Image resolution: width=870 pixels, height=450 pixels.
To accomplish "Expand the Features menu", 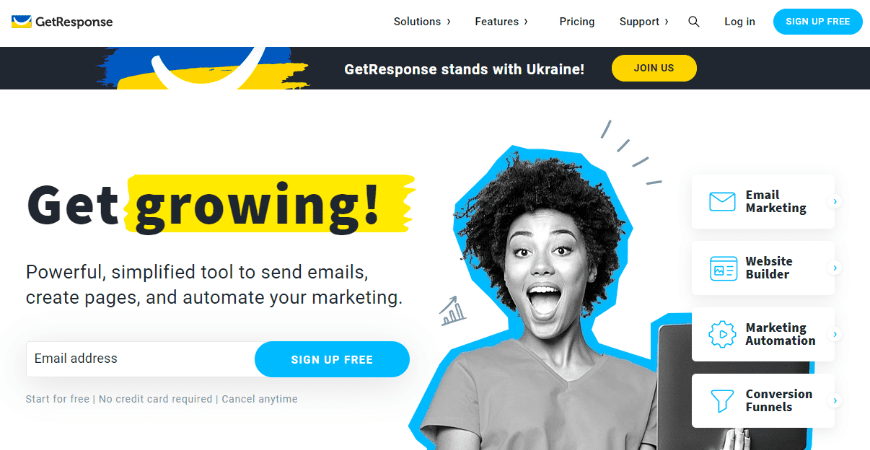I will 502,22.
